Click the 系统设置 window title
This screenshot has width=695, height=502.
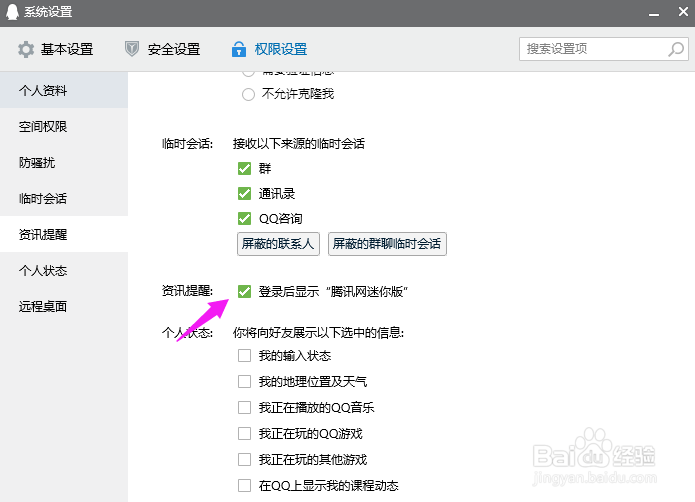(x=48, y=12)
